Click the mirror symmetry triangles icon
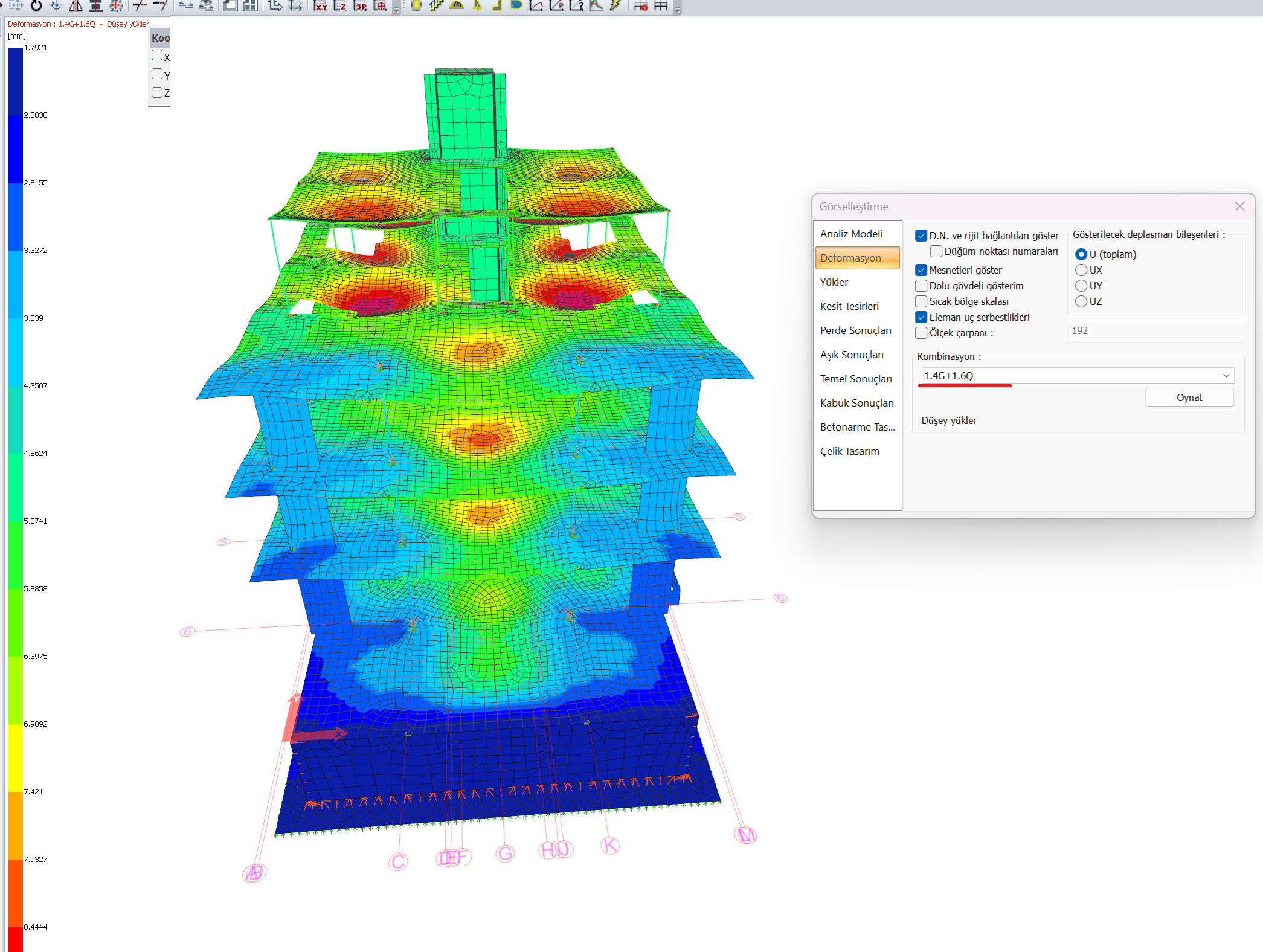The width and height of the screenshot is (1263, 952). pos(76,6)
